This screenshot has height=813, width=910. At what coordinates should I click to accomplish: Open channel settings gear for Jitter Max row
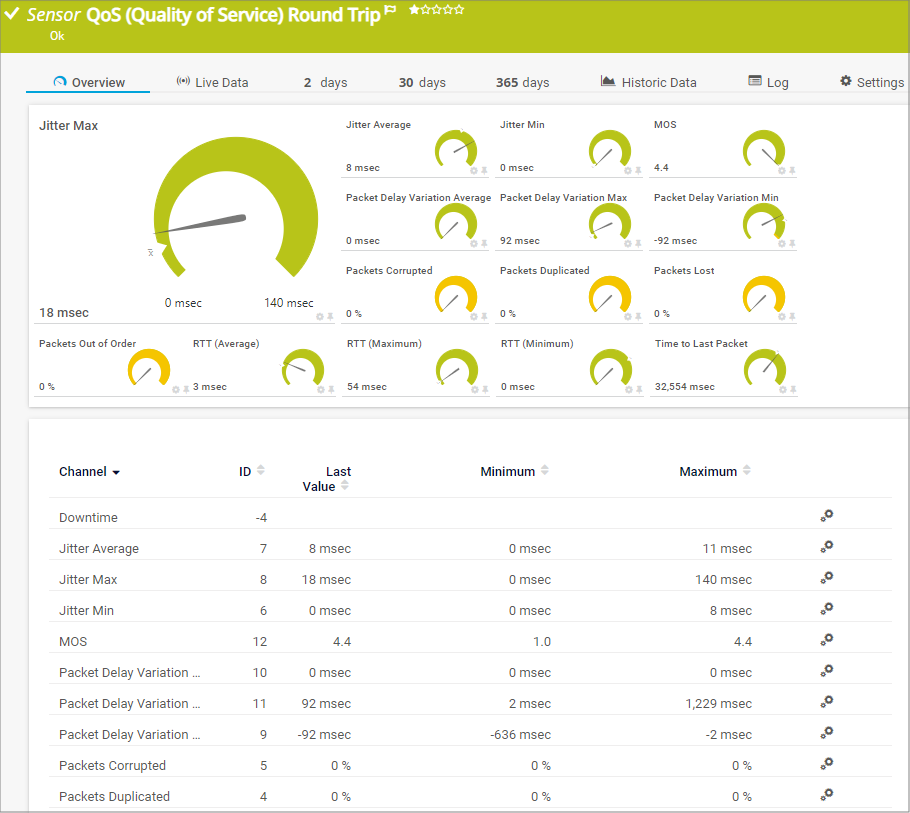click(x=826, y=578)
